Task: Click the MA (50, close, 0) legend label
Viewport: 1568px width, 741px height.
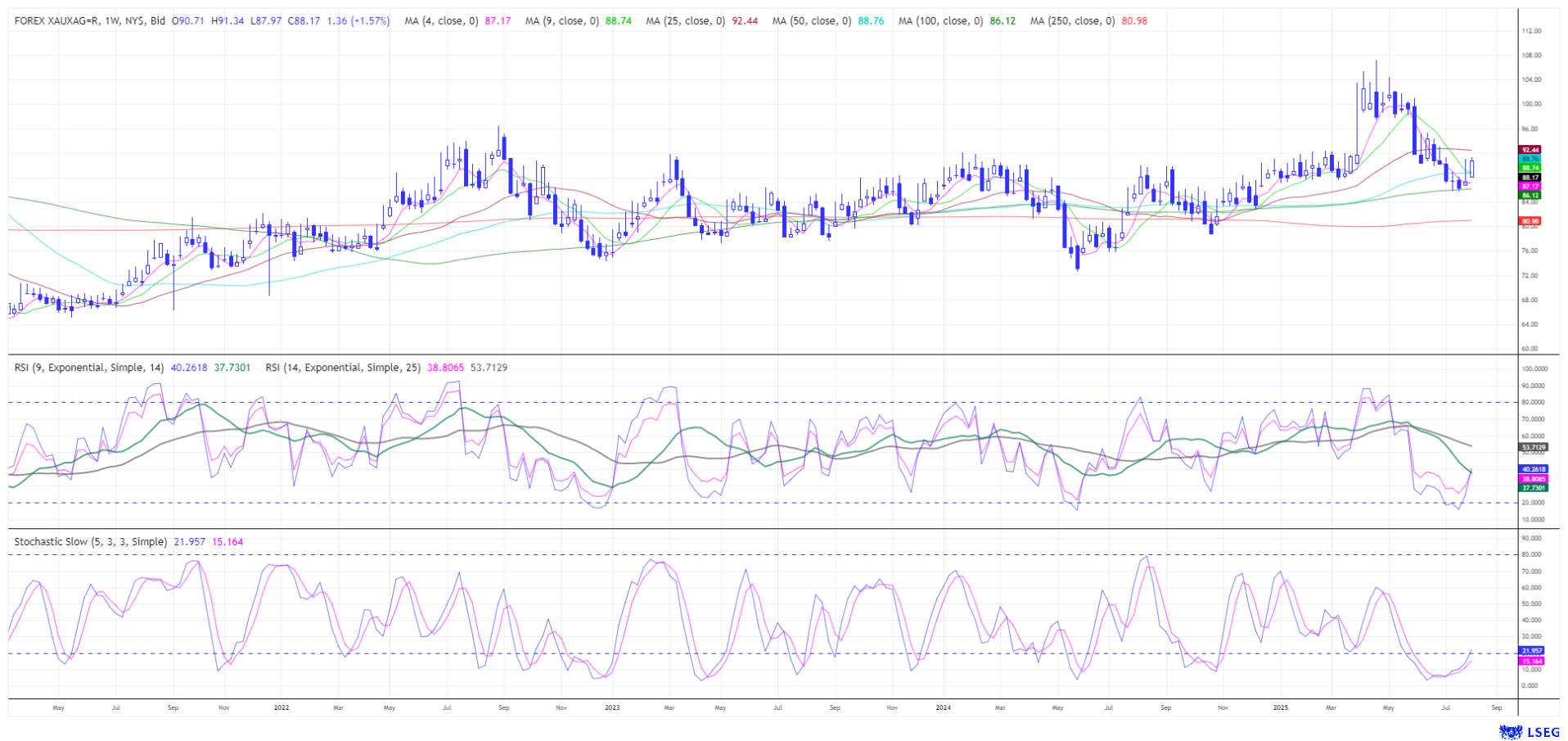Action: tap(811, 20)
